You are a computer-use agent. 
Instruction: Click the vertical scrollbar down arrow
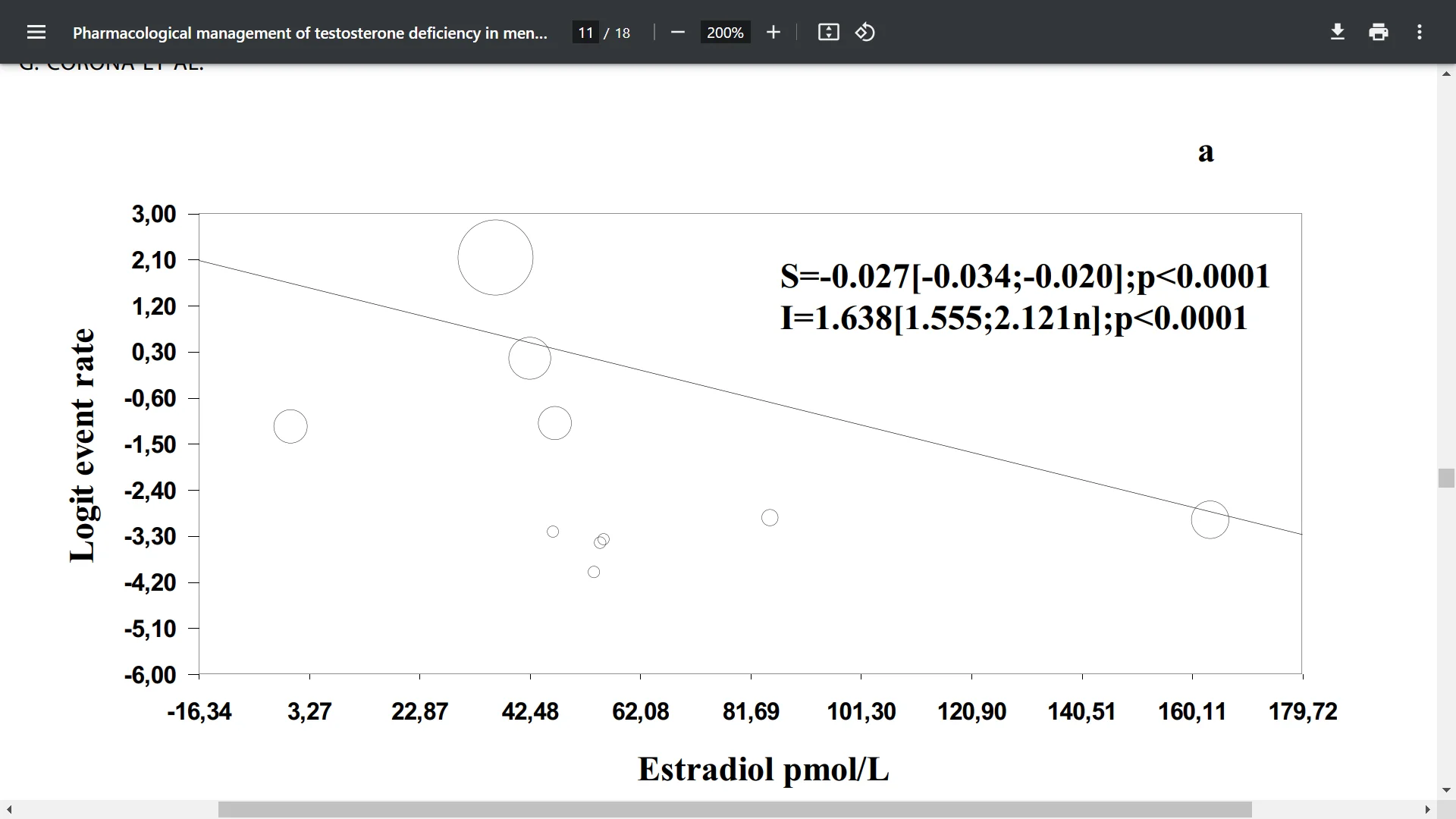[1446, 790]
